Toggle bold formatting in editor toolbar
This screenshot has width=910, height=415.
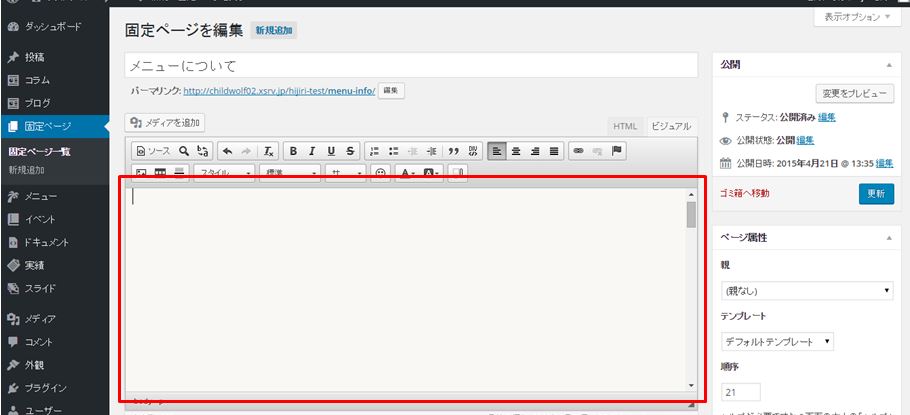point(294,151)
